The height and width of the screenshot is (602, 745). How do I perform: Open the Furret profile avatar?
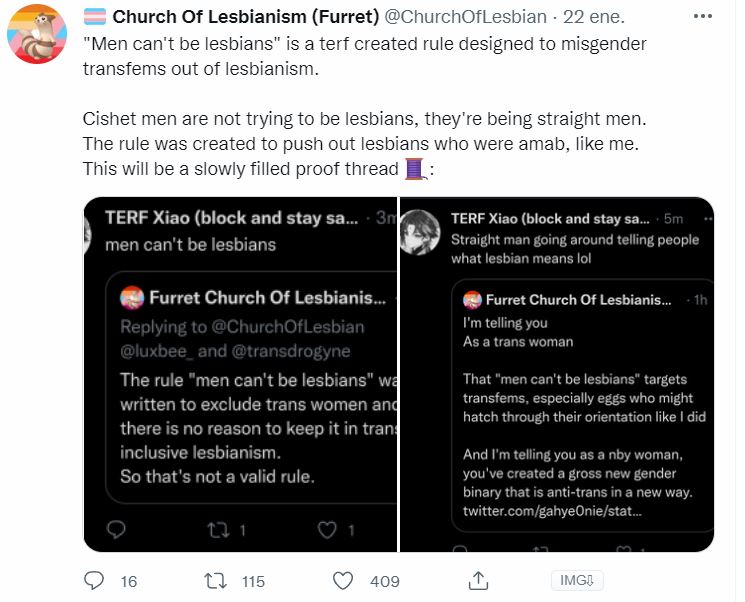point(37,34)
